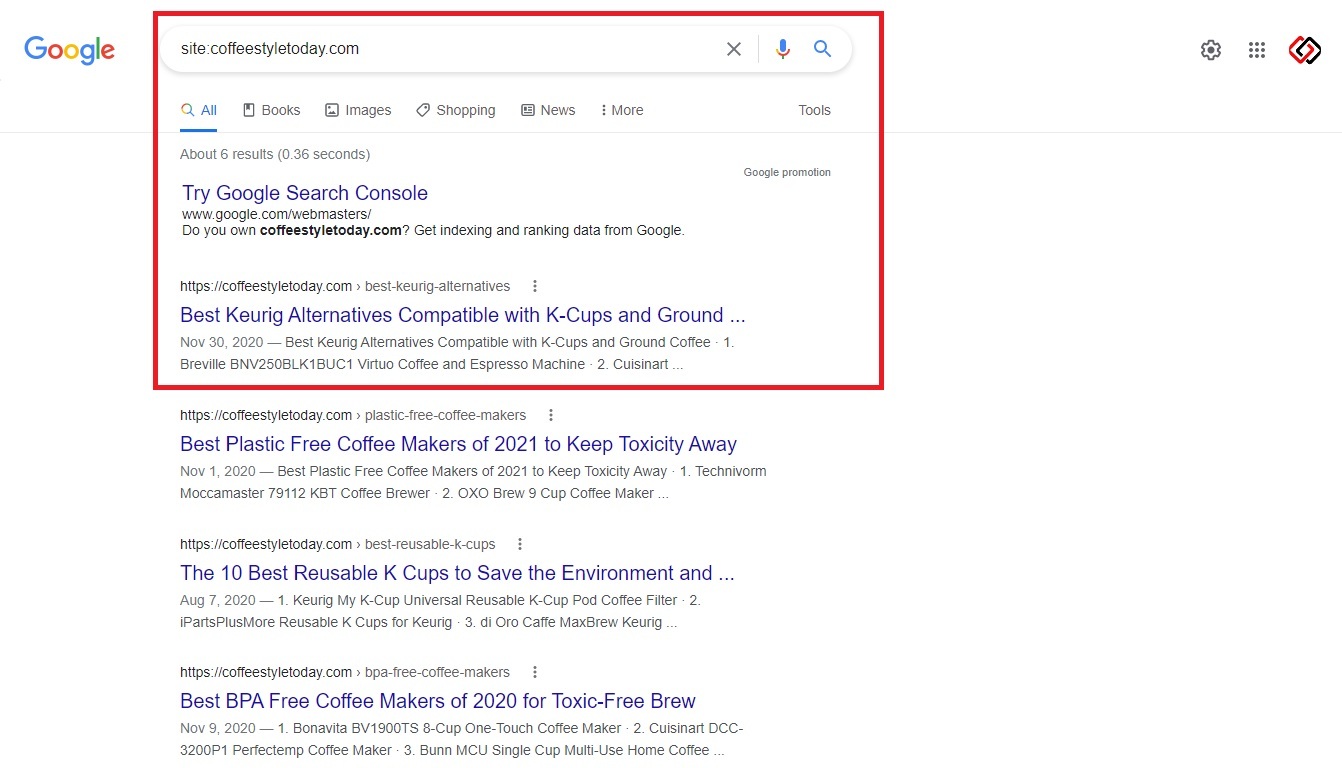Screen dimensions: 1342x768
Task: Open Best BPA Free Coffee Makers result
Action: (438, 701)
